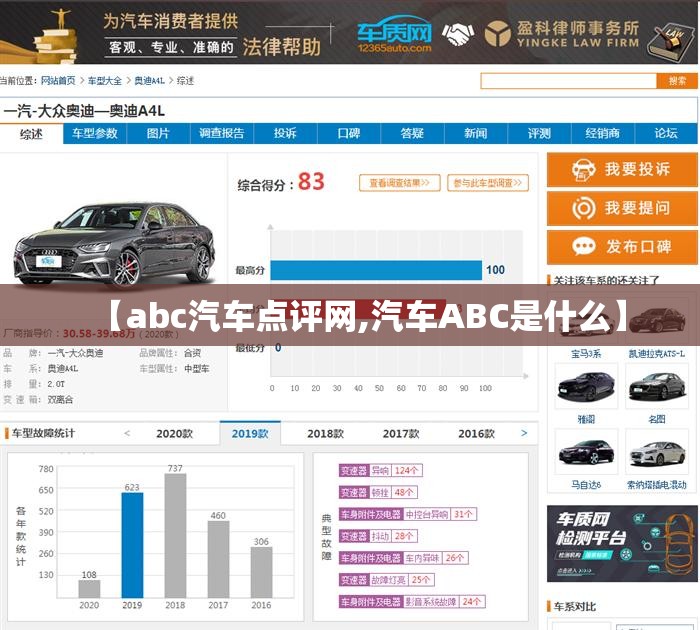Screen dimensions: 700x630
Task: Click the 车内异味 26个 fault tag
Action: click(x=403, y=558)
